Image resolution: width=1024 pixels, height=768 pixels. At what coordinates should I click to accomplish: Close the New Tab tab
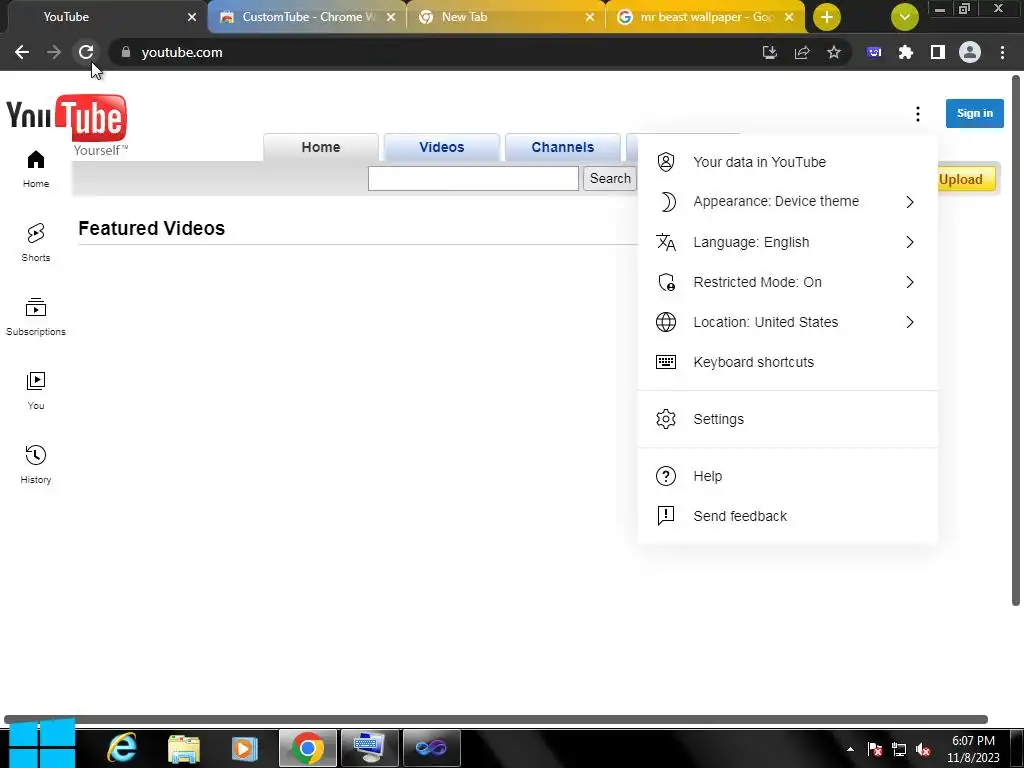click(x=590, y=18)
